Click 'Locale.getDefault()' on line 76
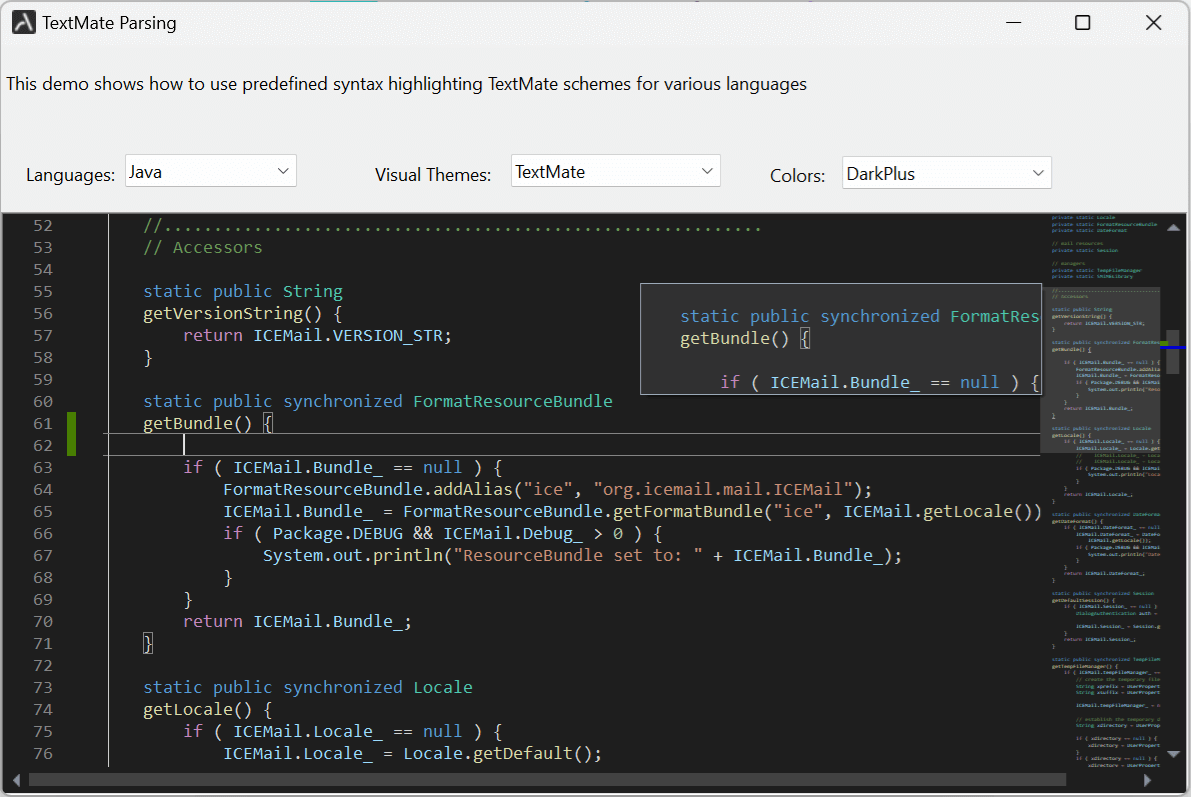 pos(497,754)
